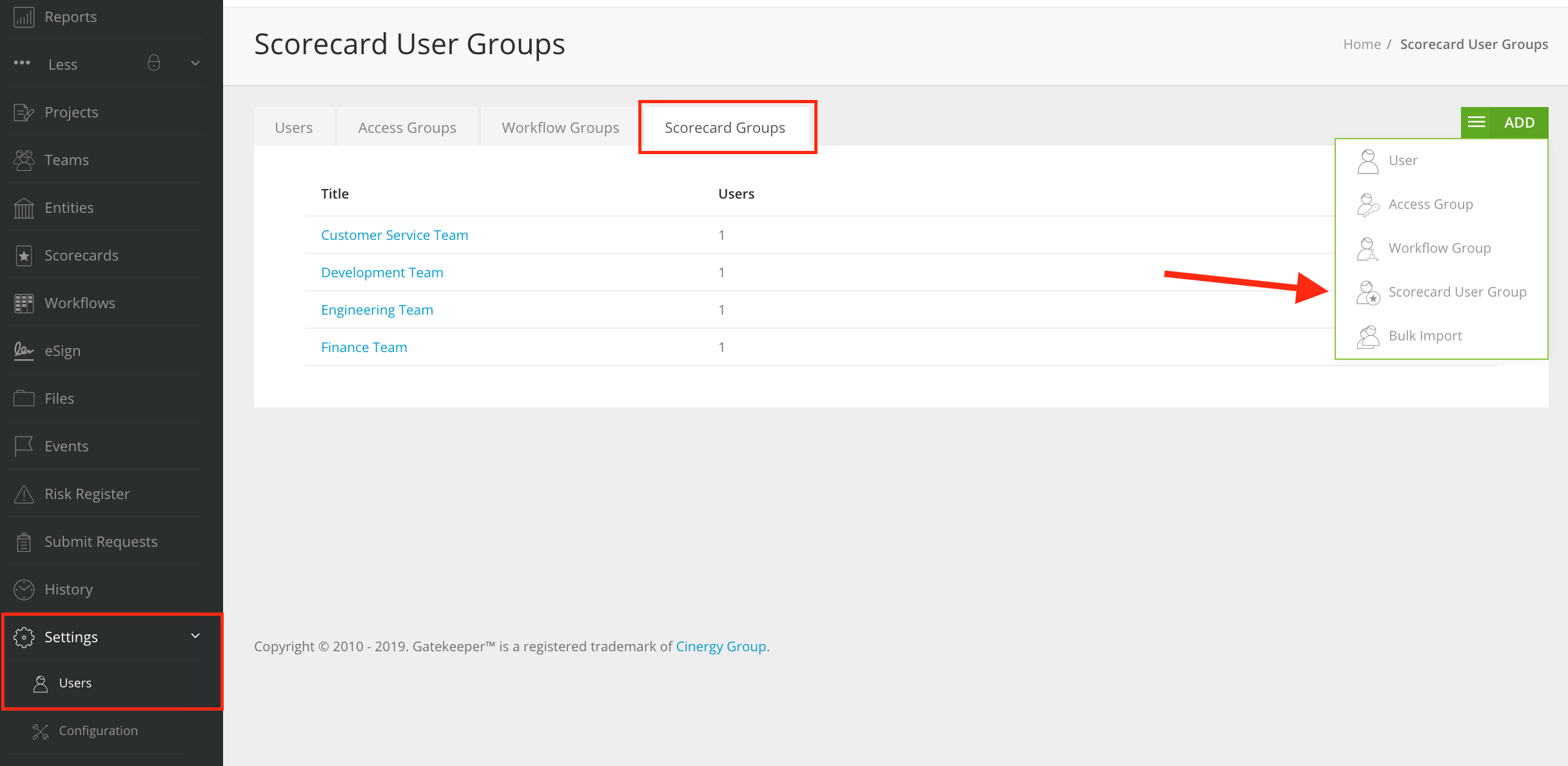Open the Development Team scorecard group
Viewport: 1568px width, 766px height.
pyautogui.click(x=382, y=272)
